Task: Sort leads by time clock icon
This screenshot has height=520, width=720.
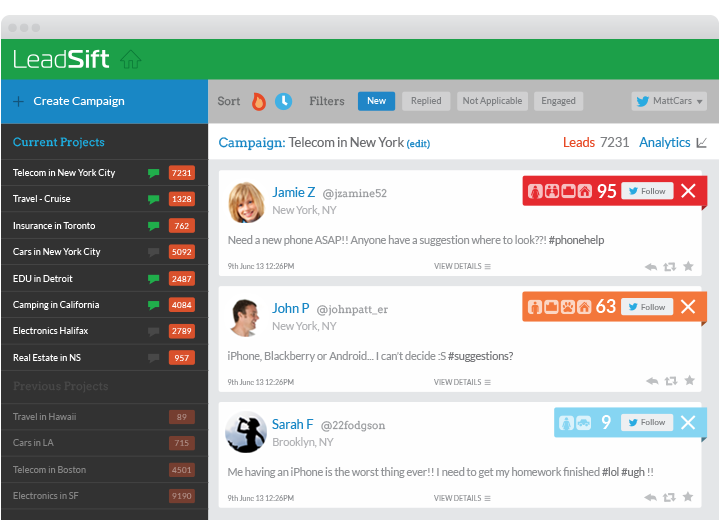Action: pos(283,101)
